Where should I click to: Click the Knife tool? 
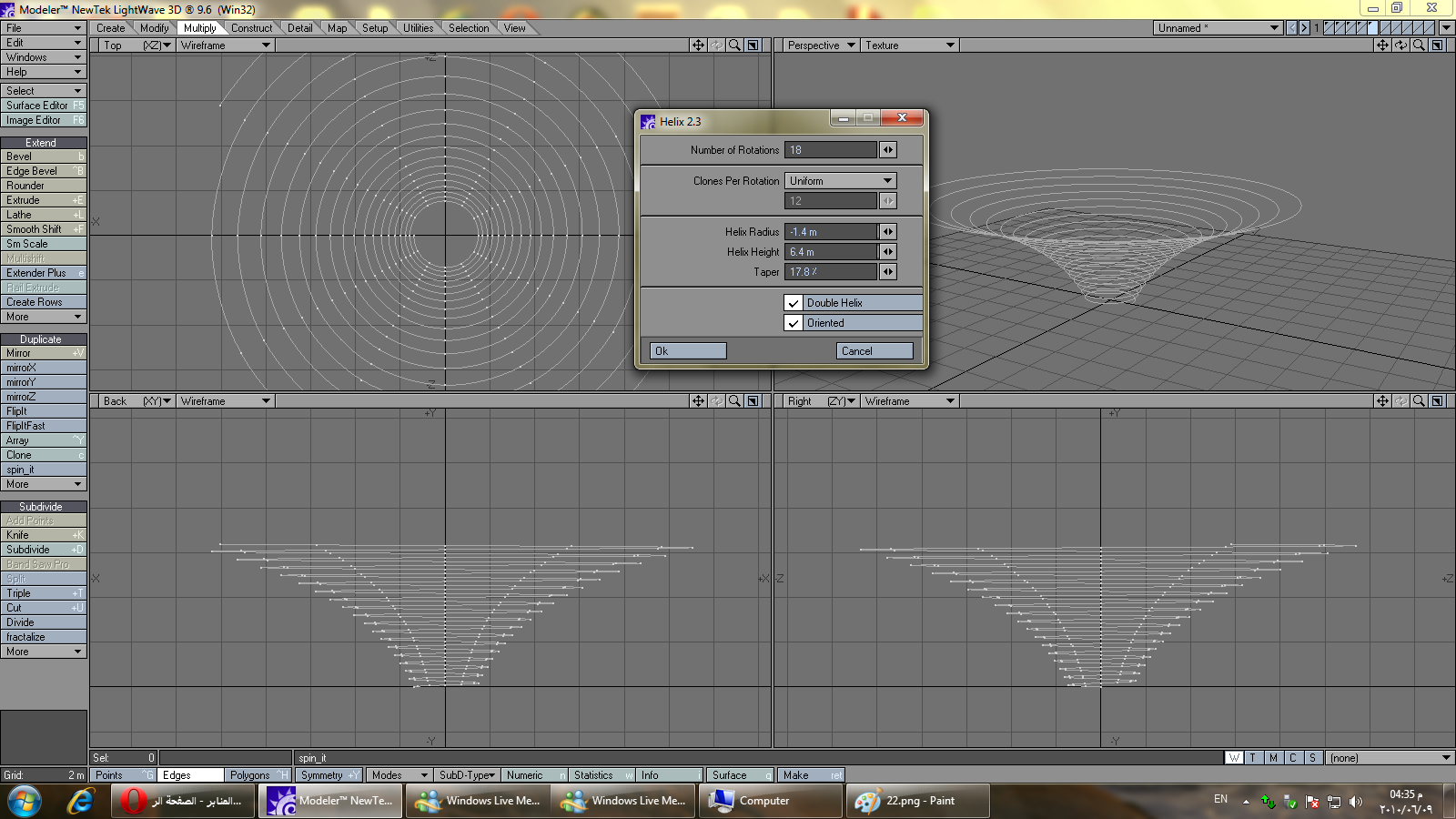point(43,535)
